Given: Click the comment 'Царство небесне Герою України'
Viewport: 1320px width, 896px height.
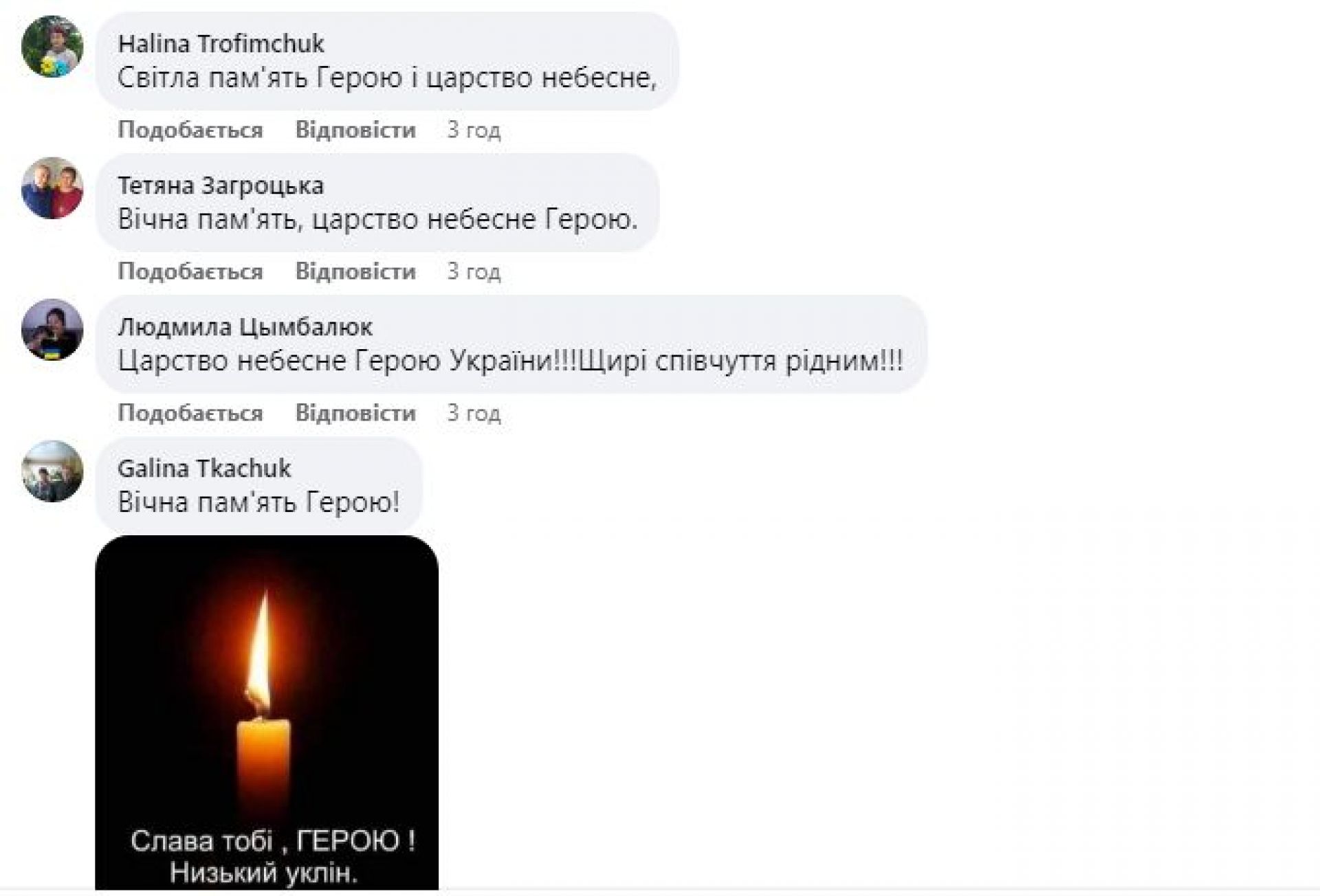Looking at the screenshot, I should (510, 361).
